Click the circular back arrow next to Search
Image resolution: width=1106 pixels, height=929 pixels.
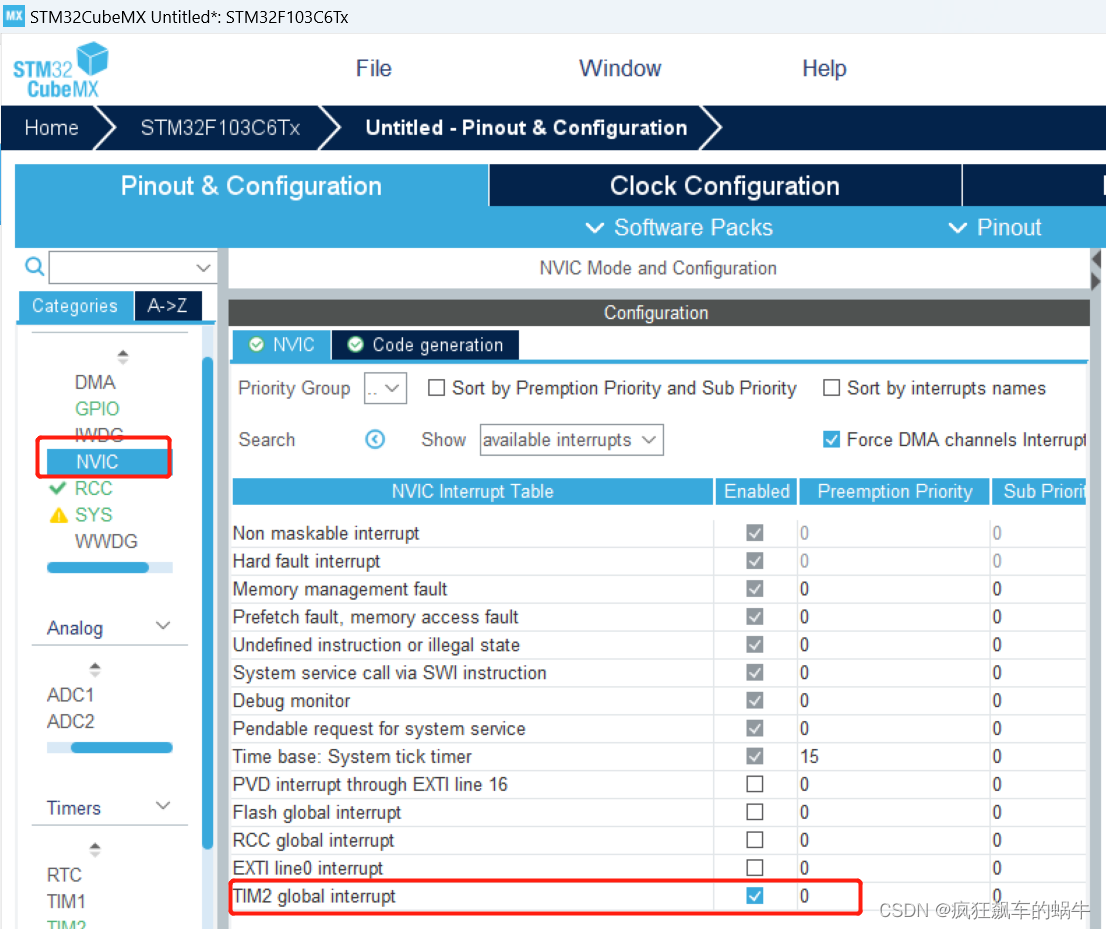click(x=375, y=439)
